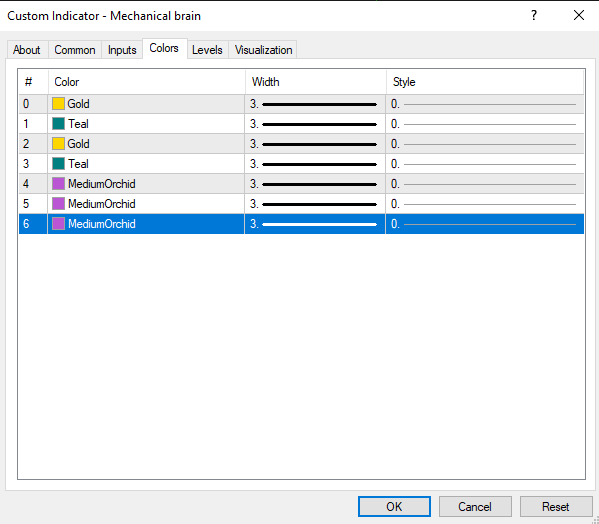Open the Visualization tab
599x524 pixels.
[x=263, y=50]
